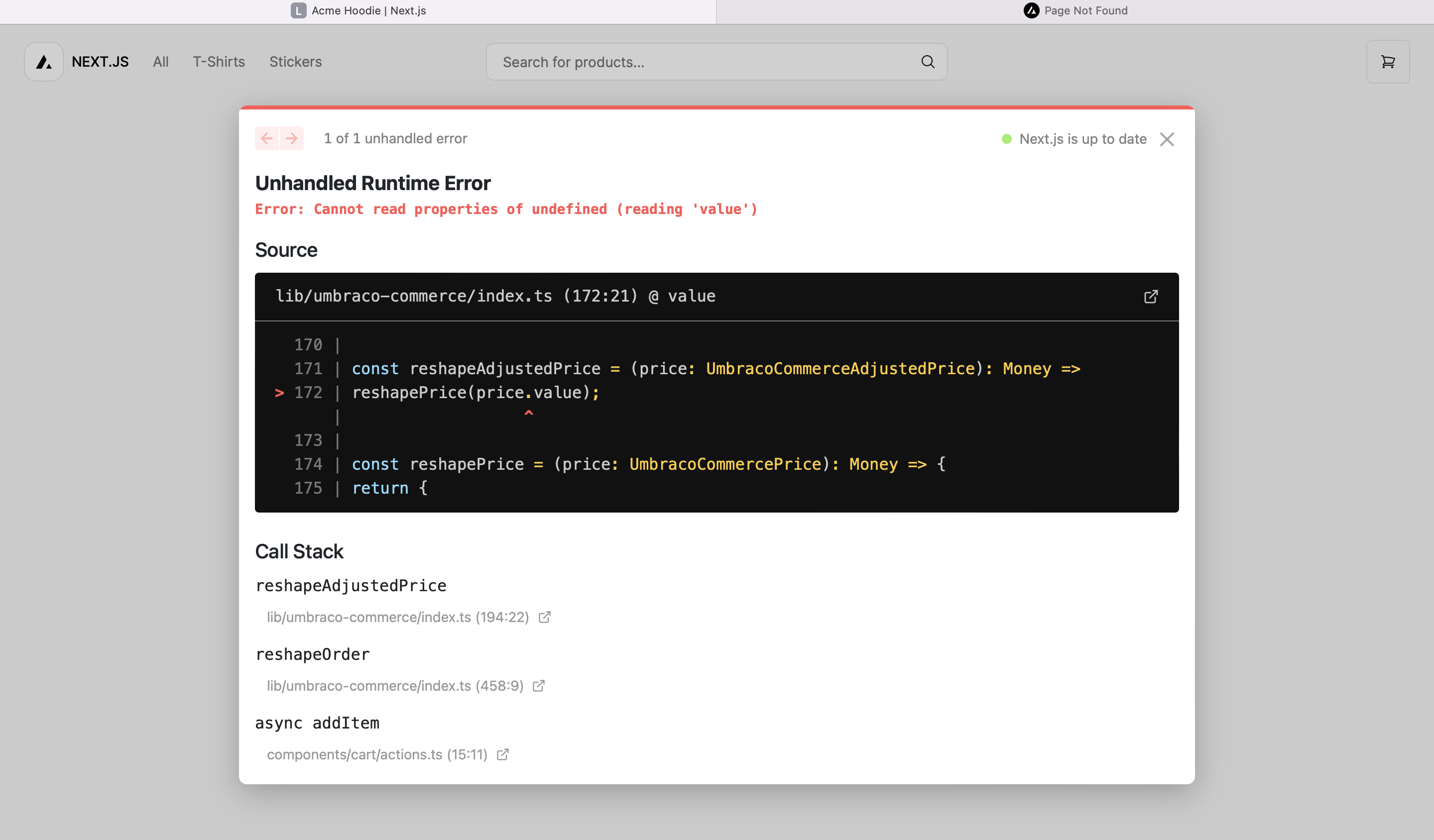Click source header lib/umbraco-commerce/index.ts (172:21)
The image size is (1434, 840).
(x=495, y=296)
